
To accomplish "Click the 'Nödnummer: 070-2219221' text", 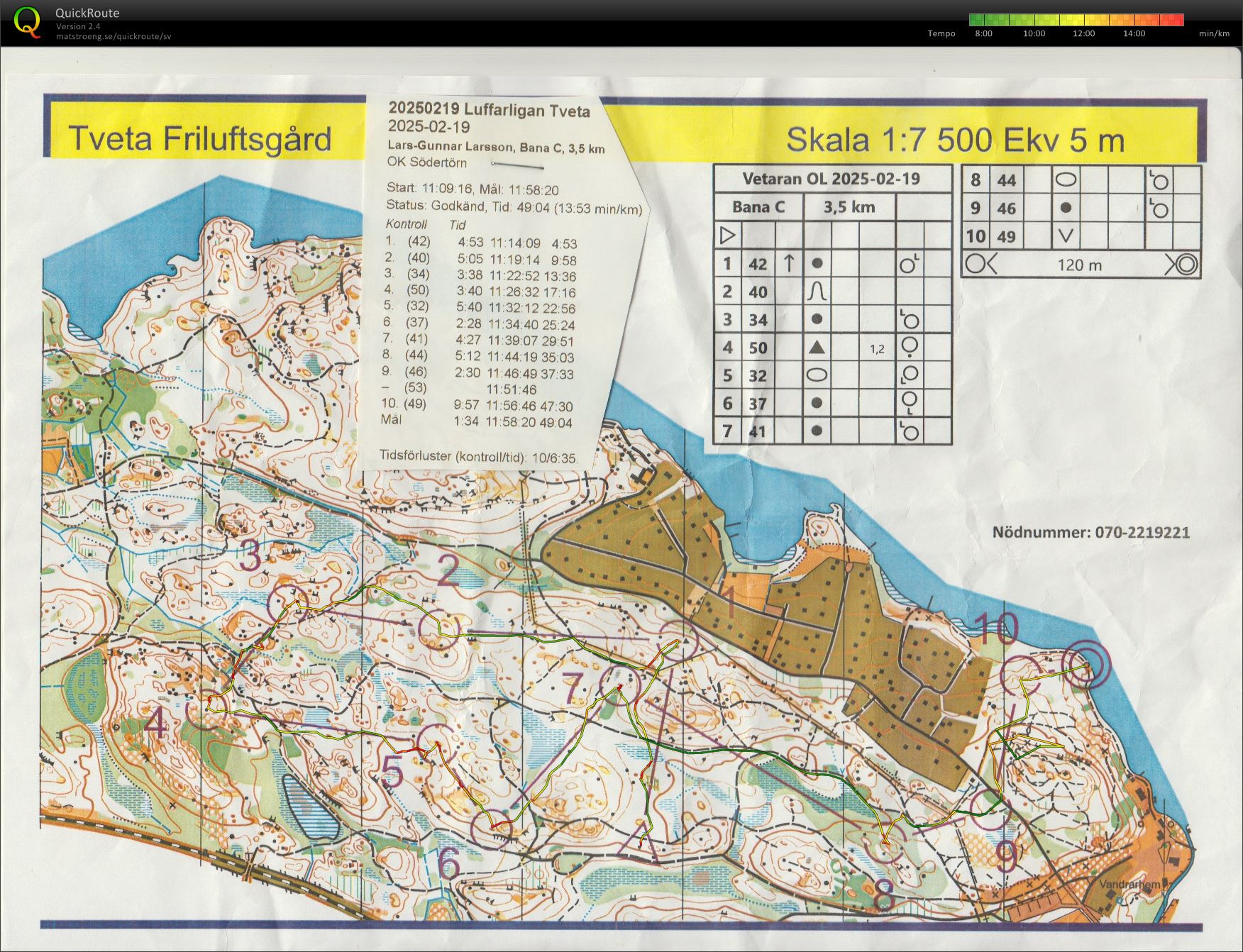I will [x=1090, y=532].
